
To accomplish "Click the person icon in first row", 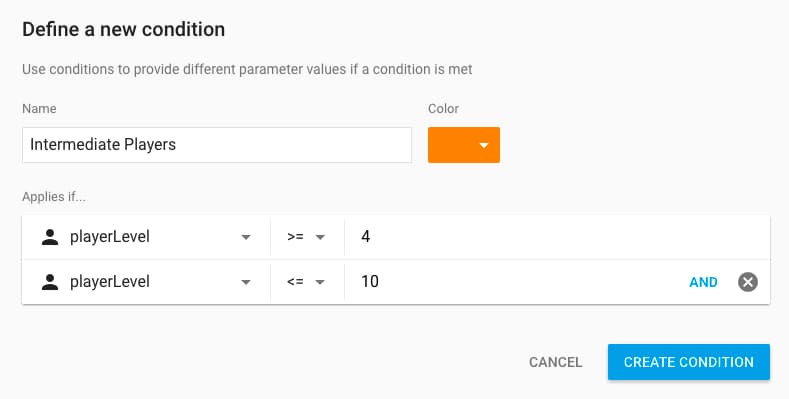I will click(50, 237).
